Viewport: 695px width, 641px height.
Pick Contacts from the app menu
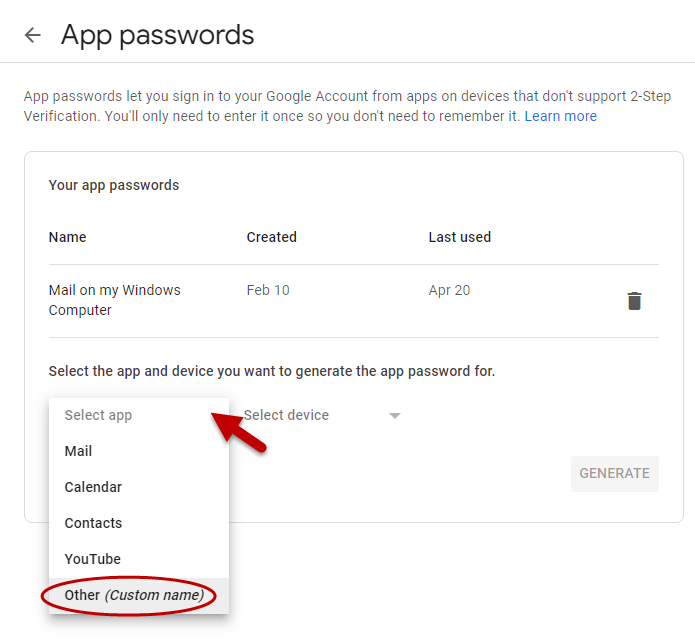pyautogui.click(x=93, y=523)
